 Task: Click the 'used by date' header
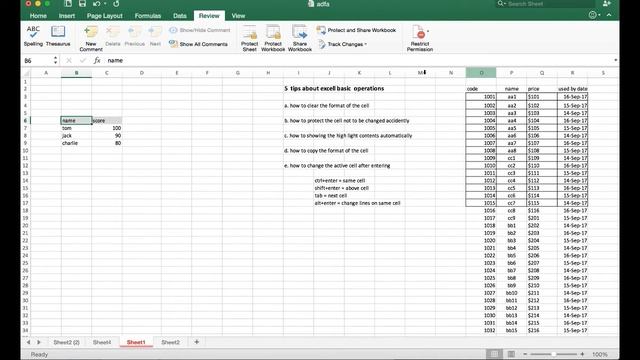[572, 89]
